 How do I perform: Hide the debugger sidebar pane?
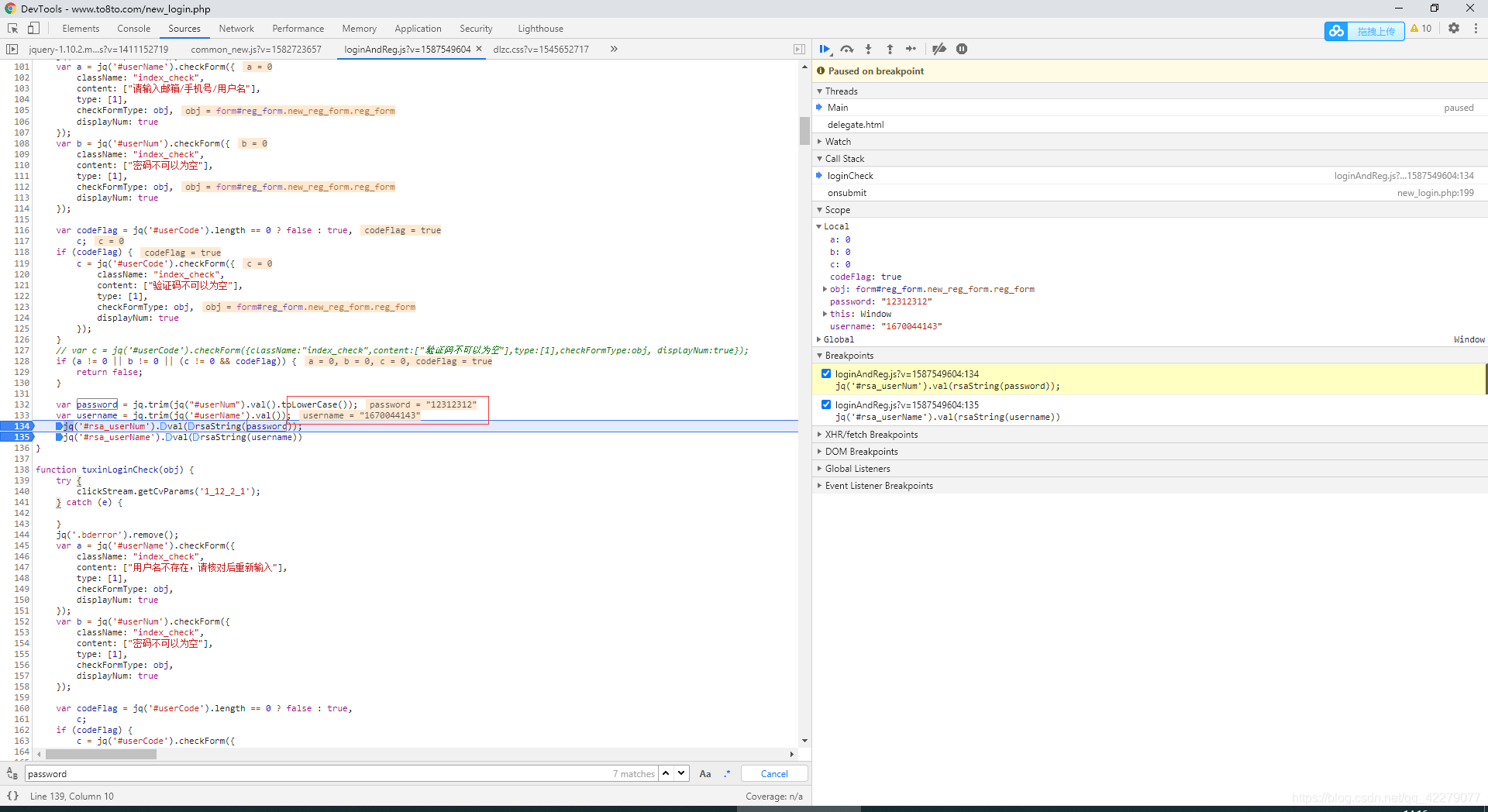(799, 49)
